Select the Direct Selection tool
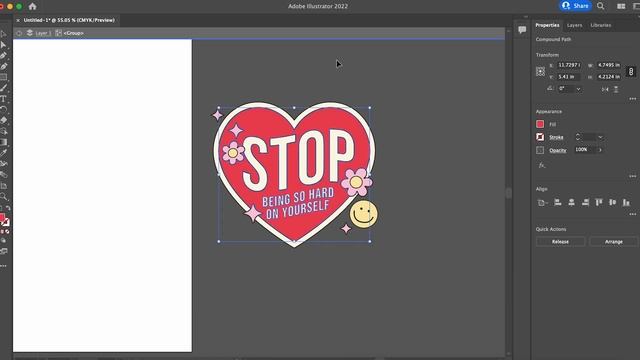 3,45
